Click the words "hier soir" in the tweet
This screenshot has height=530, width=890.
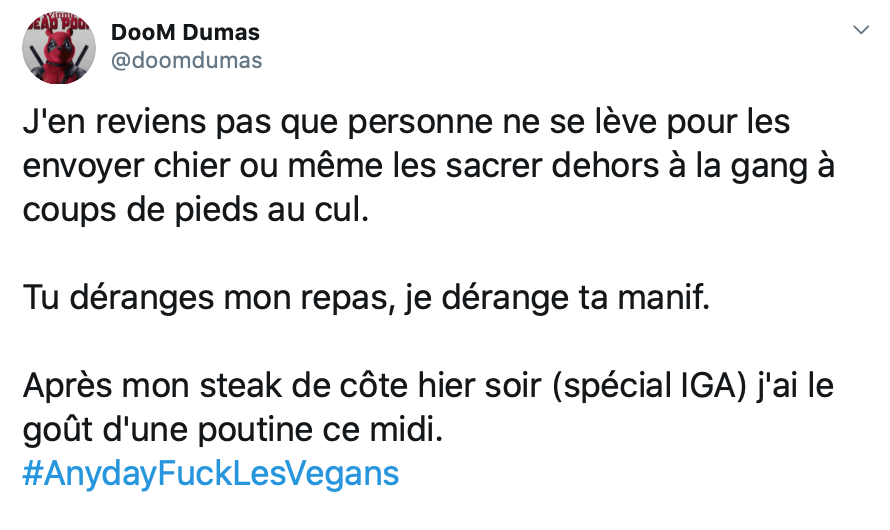(479, 385)
